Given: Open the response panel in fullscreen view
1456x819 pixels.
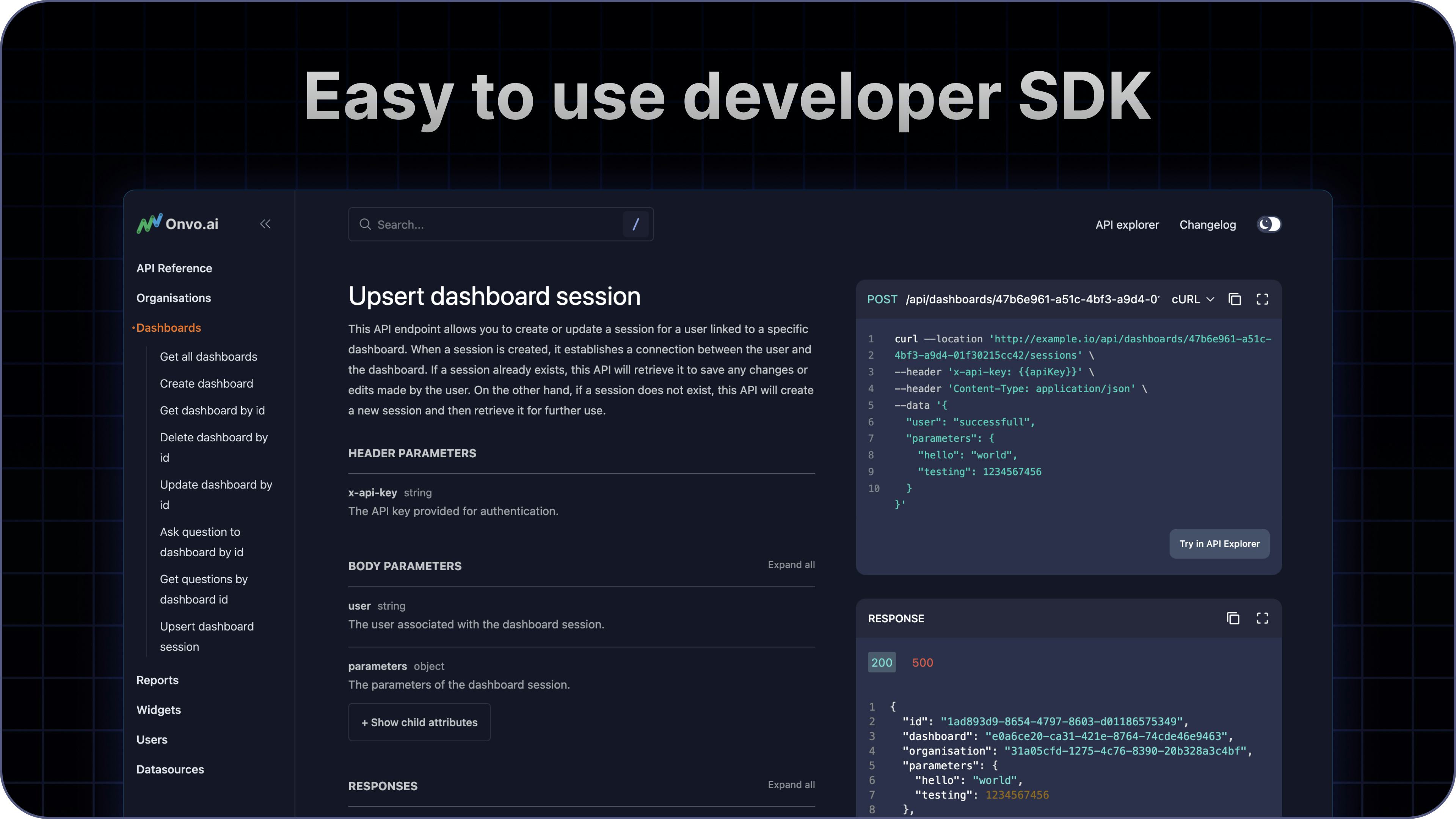Looking at the screenshot, I should [x=1263, y=618].
